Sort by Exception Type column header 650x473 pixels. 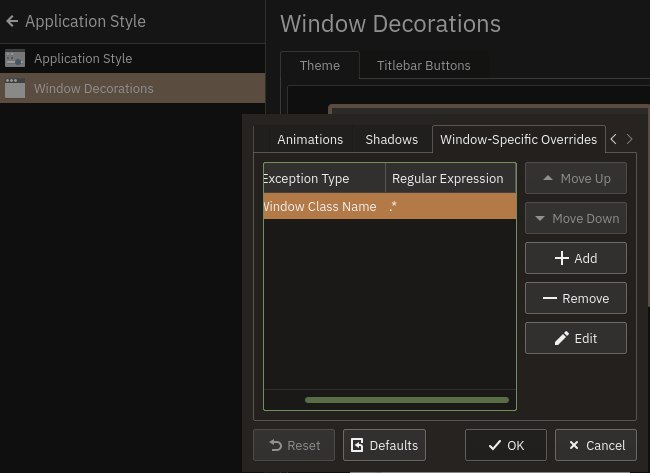[324, 179]
